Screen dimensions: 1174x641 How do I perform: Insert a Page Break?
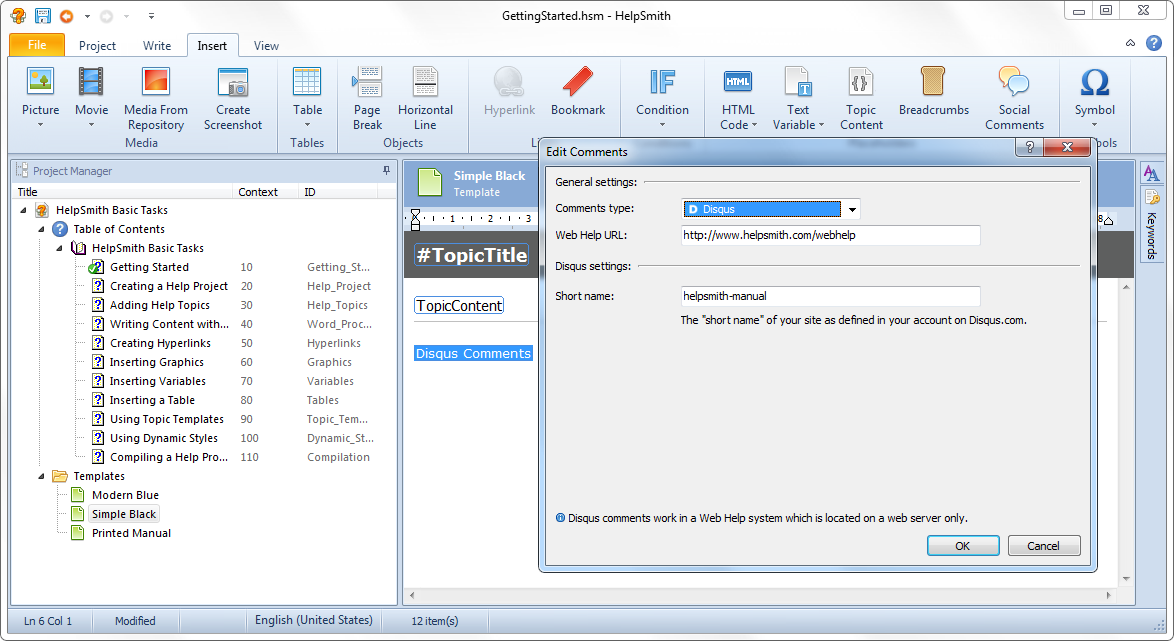[367, 97]
